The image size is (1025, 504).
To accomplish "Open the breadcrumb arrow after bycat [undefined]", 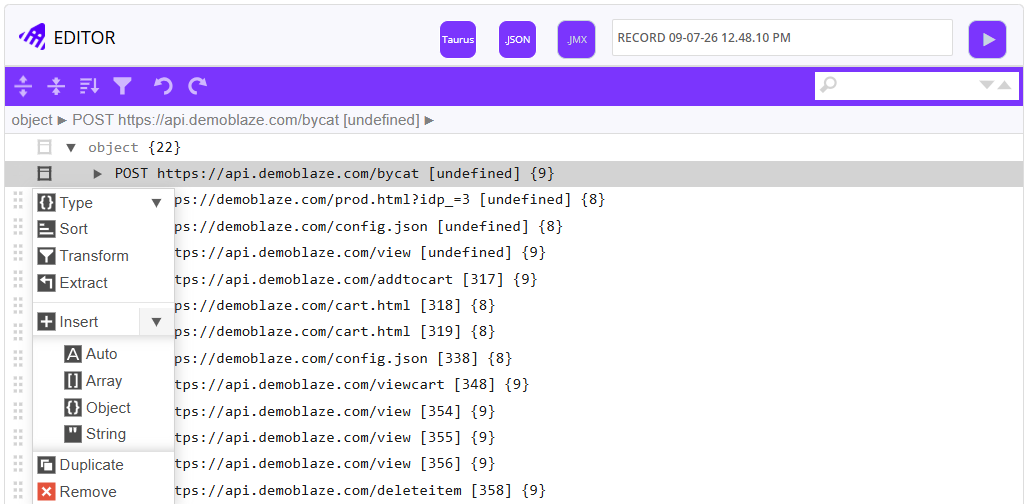I will pyautogui.click(x=429, y=120).
